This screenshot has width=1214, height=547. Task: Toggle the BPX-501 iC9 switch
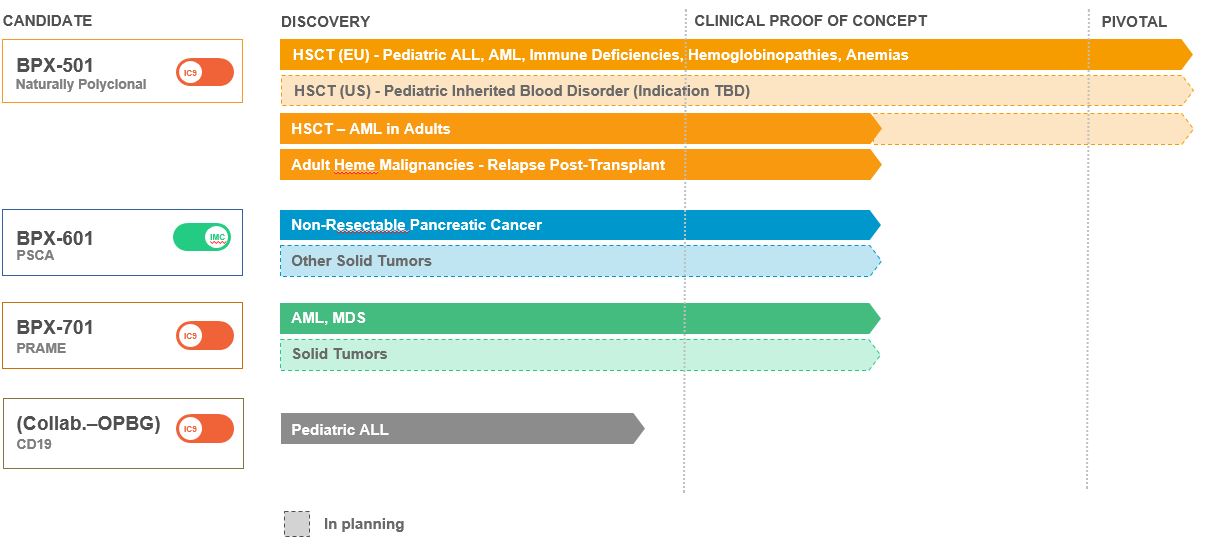point(205,72)
